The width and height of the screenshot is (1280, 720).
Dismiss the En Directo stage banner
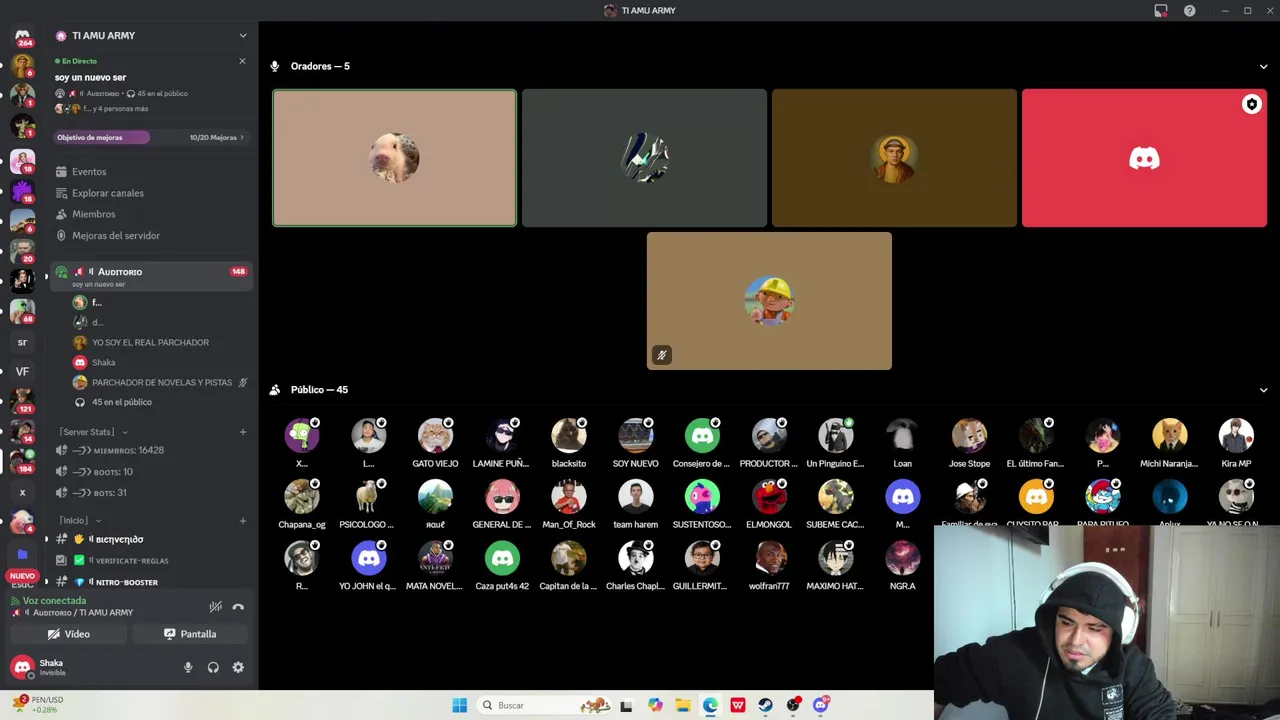pyautogui.click(x=242, y=61)
